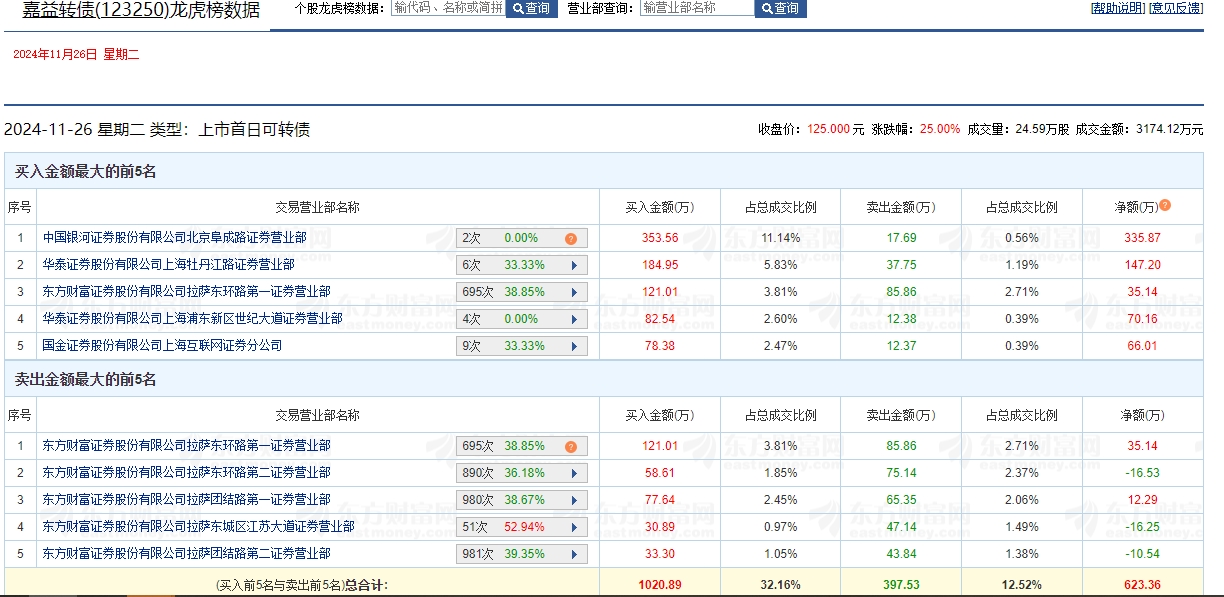Screen dimensions: 1224x597
Task: Open 东方财富证券拉萨团结路第二证券营业部 link
Action: [x=186, y=554]
